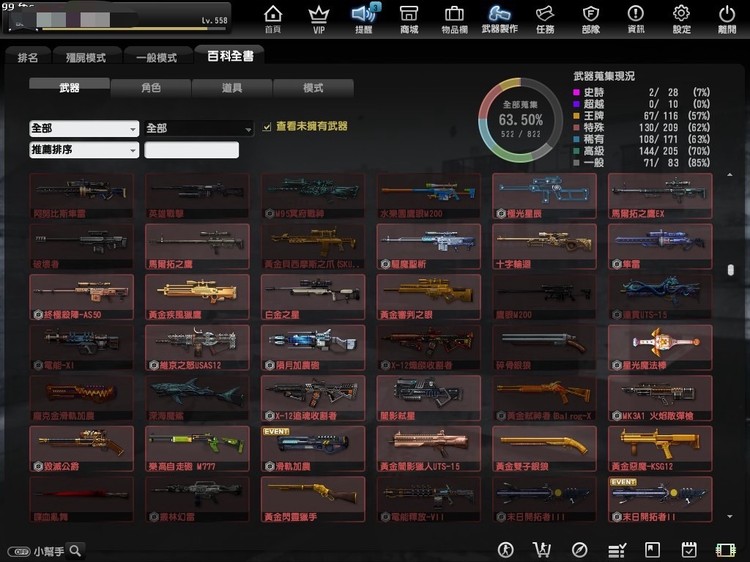This screenshot has height=562, width=750.
Task: Click the compass icon in bottom bar
Action: (579, 550)
